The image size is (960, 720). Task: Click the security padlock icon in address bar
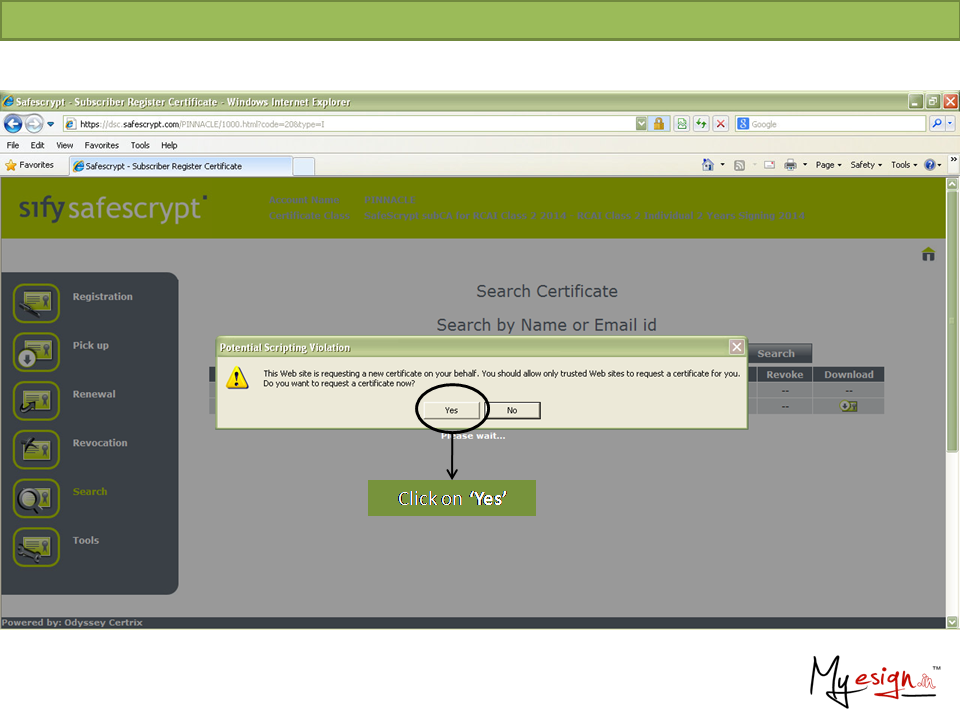660,124
